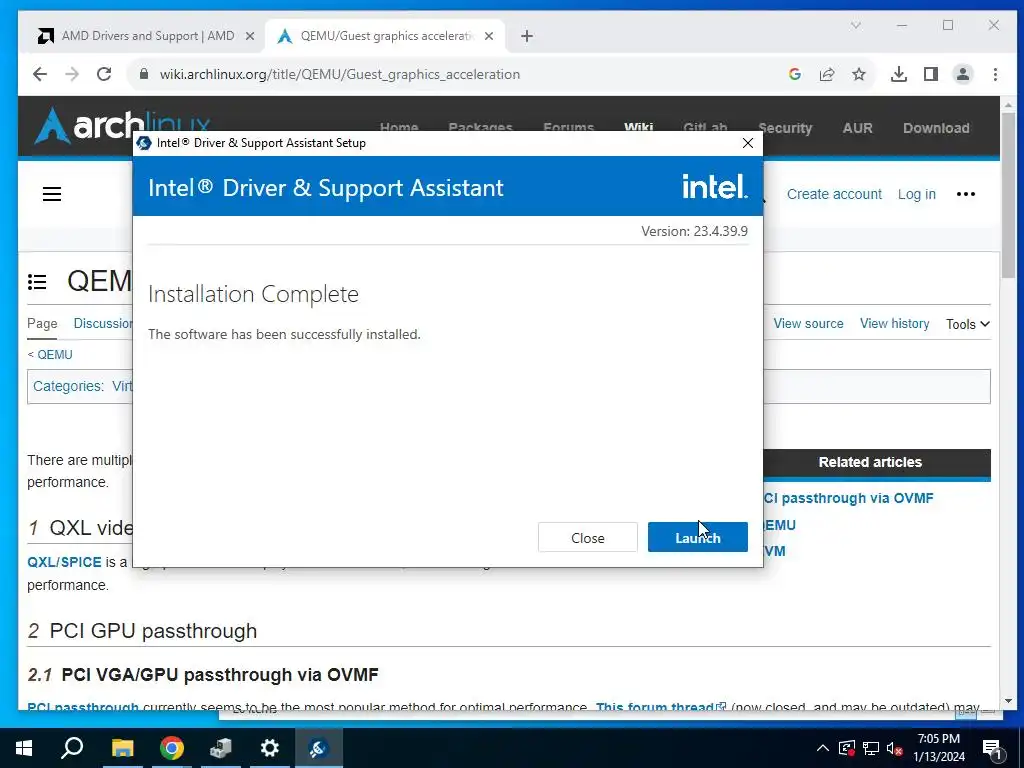The width and height of the screenshot is (1024, 768).
Task: Click Log in link
Action: pos(916,194)
